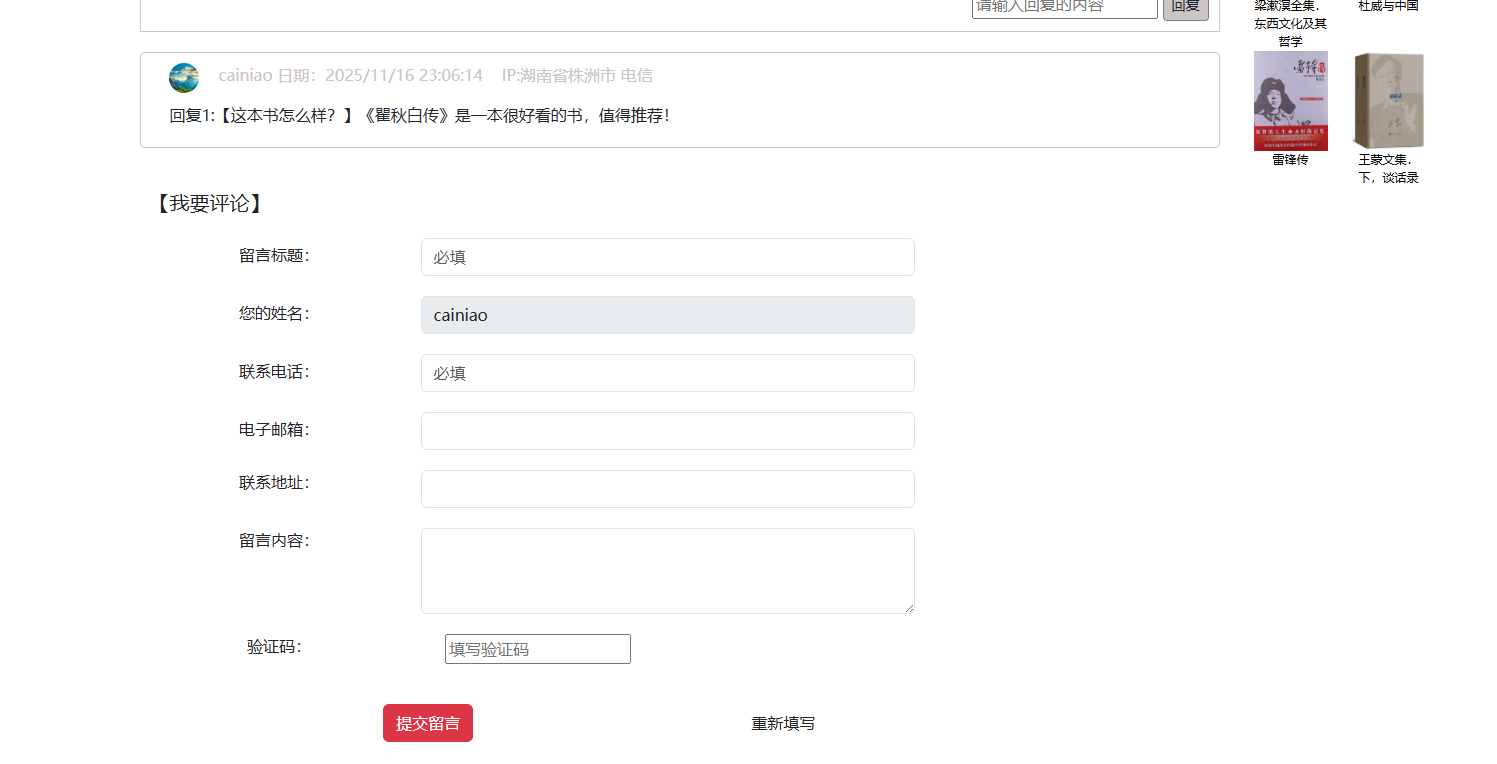Click the 您的姓名 field showing cainiao

[667, 315]
